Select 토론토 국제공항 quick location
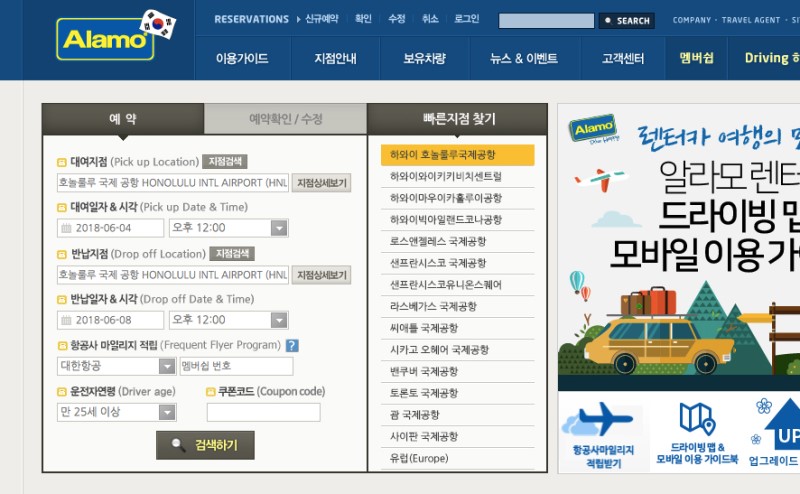The image size is (800, 494). [458, 393]
